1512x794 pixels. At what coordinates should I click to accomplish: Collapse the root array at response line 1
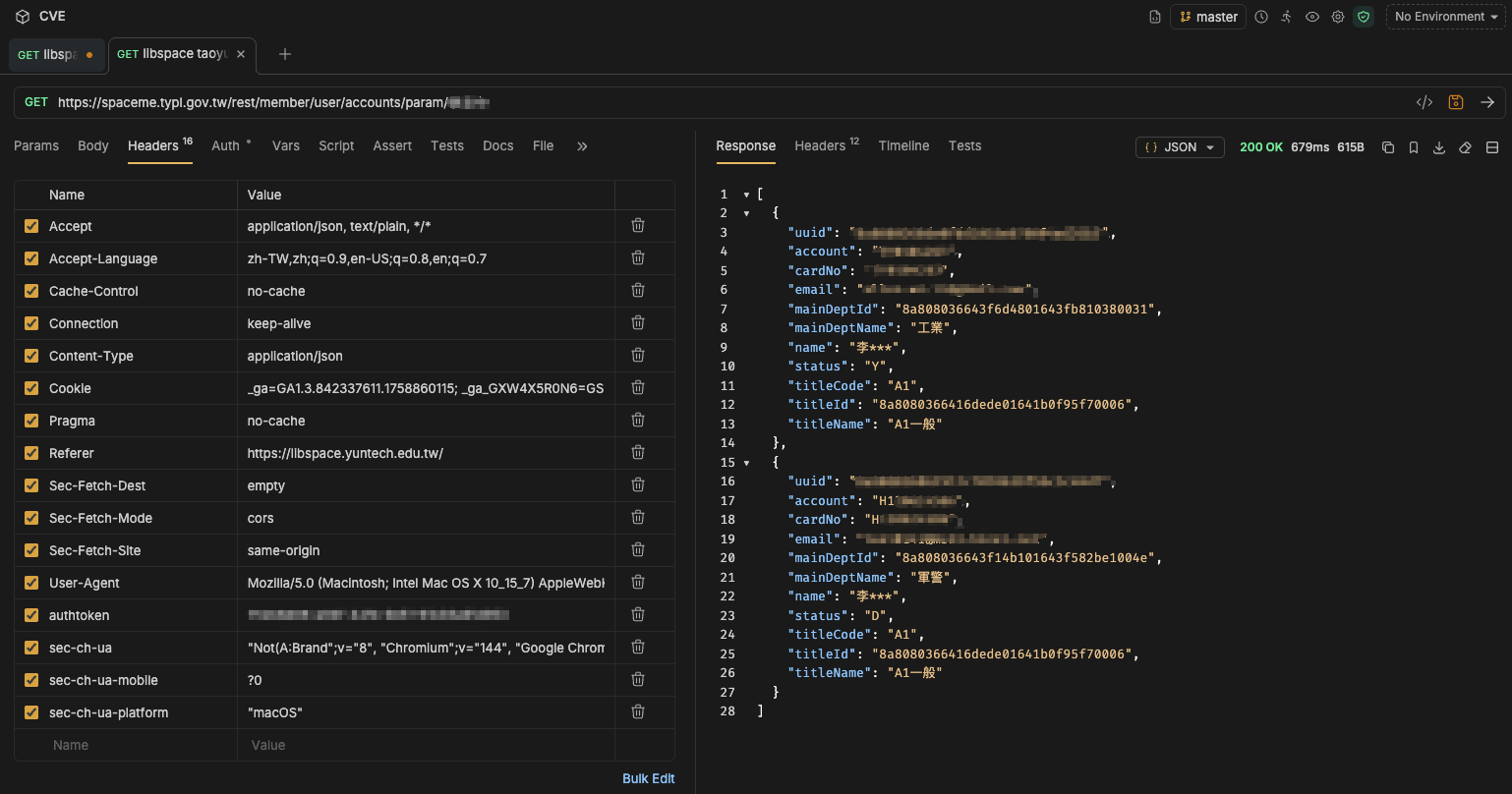pyautogui.click(x=746, y=195)
